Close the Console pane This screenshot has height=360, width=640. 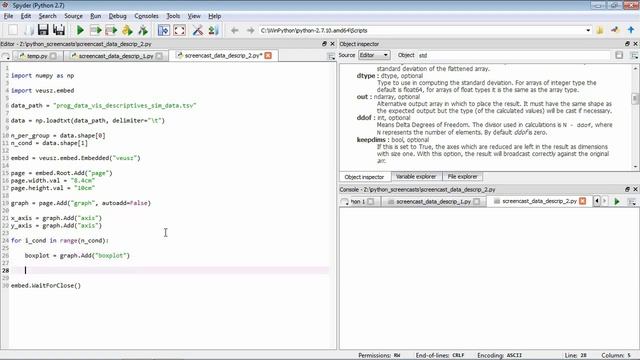(636, 189)
